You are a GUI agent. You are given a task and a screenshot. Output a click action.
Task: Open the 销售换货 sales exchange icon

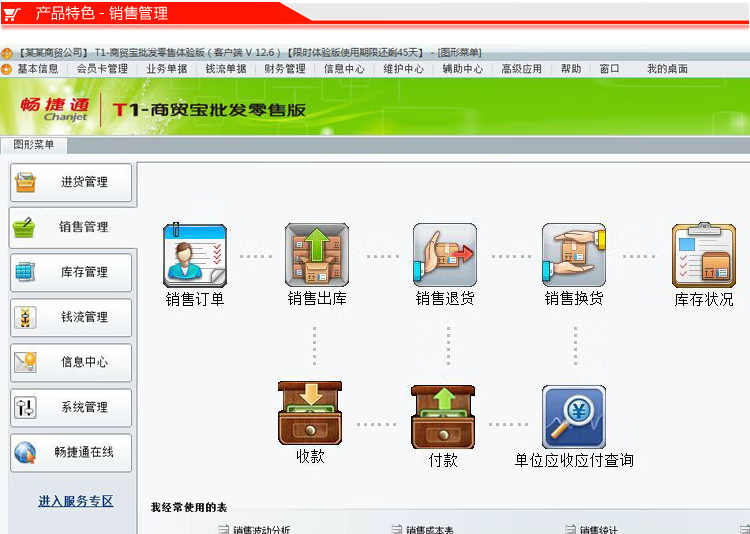click(x=574, y=255)
